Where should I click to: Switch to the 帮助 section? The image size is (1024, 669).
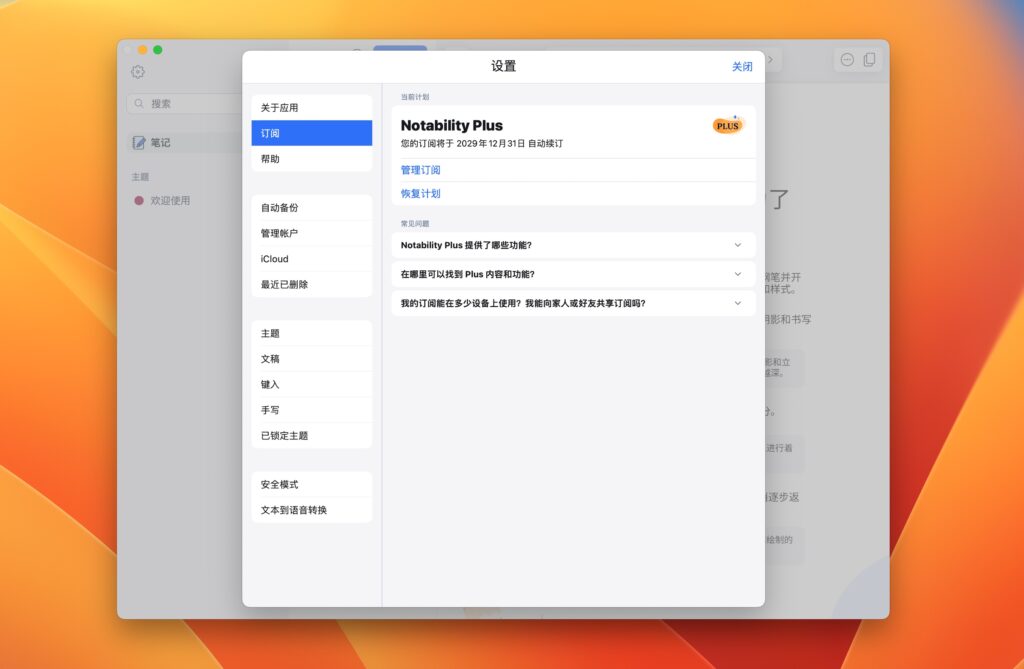pos(312,157)
